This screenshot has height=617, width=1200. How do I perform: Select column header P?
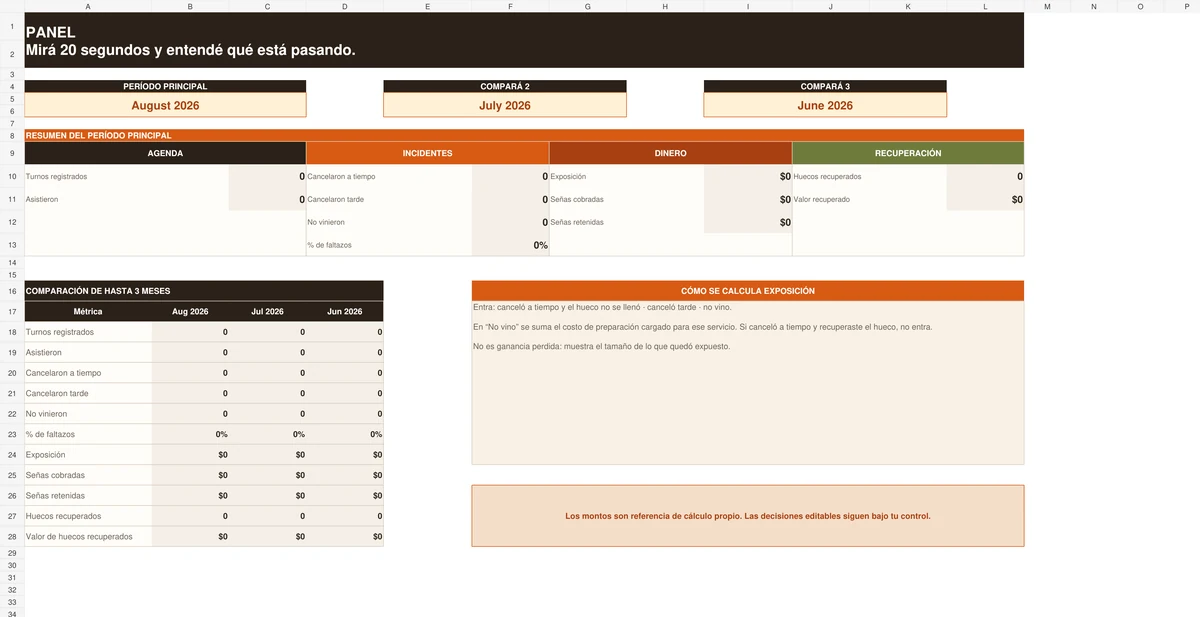pyautogui.click(x=1186, y=6)
